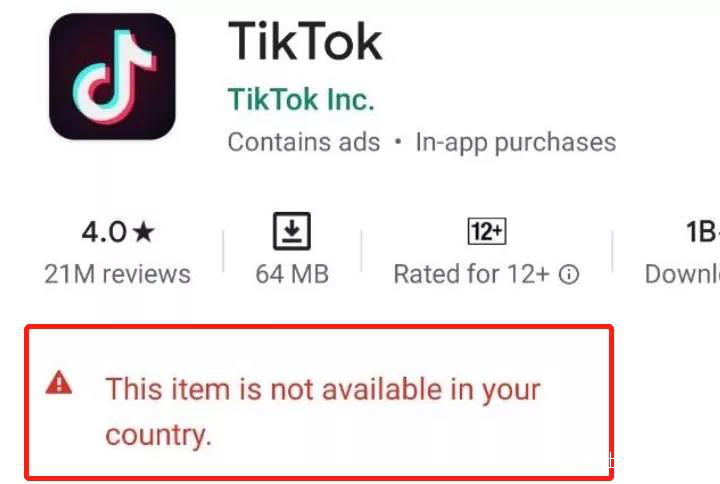Tap the TikTok app title

pos(305,41)
